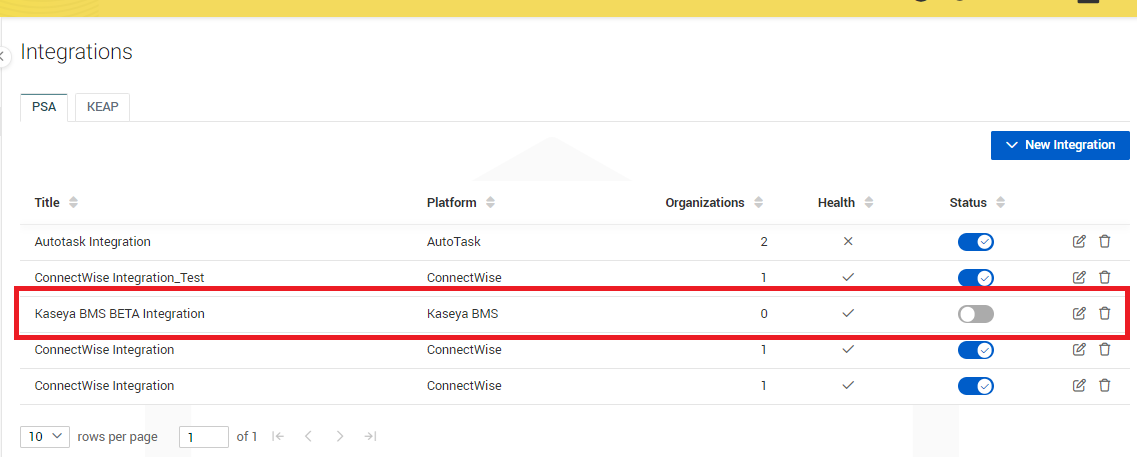Disable the Autotask Integration status switch

click(975, 242)
